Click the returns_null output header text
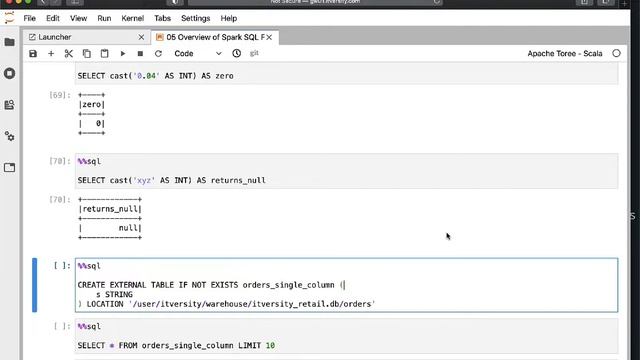The height and width of the screenshot is (360, 640). coord(110,209)
